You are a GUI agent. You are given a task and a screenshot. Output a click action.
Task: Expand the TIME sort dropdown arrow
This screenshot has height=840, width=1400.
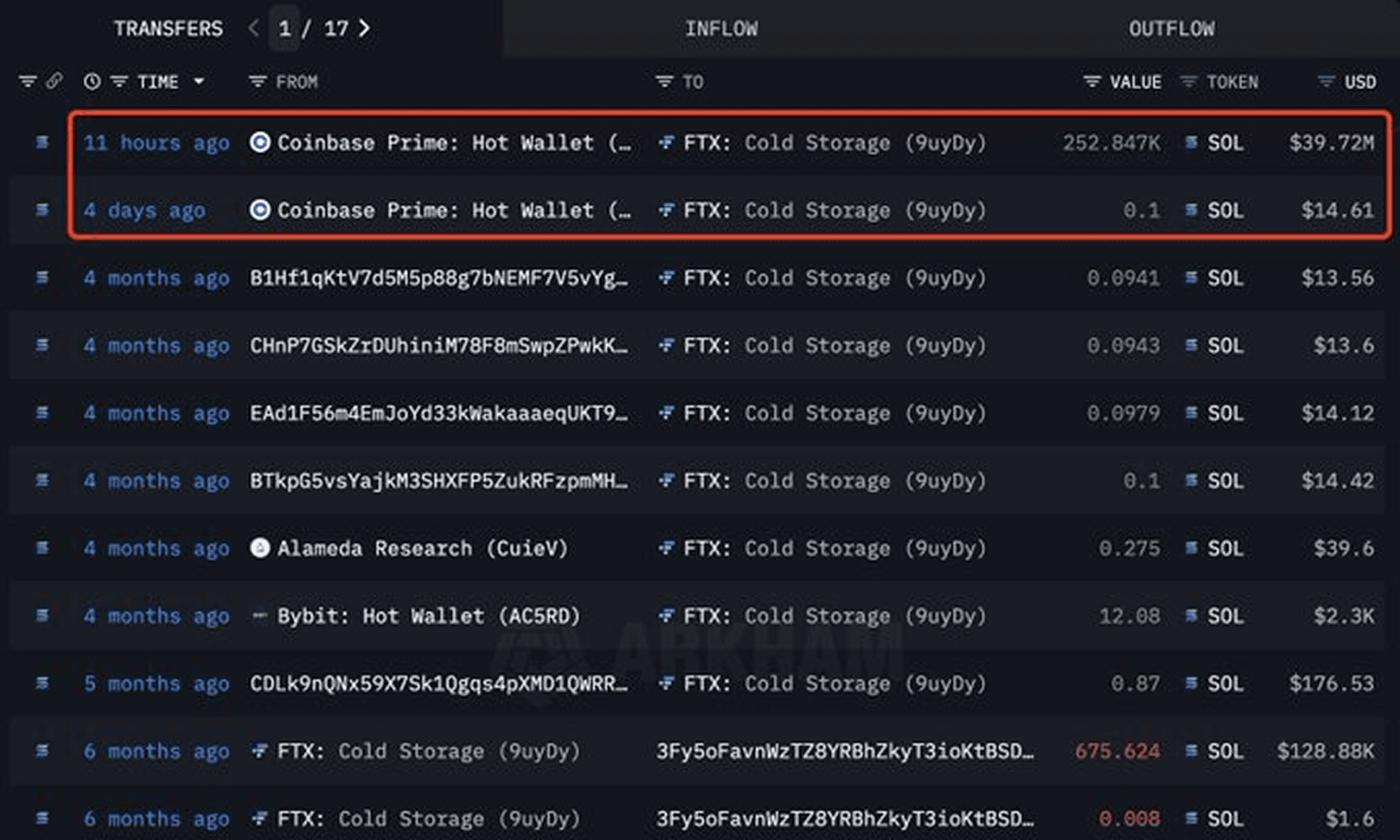pyautogui.click(x=198, y=82)
